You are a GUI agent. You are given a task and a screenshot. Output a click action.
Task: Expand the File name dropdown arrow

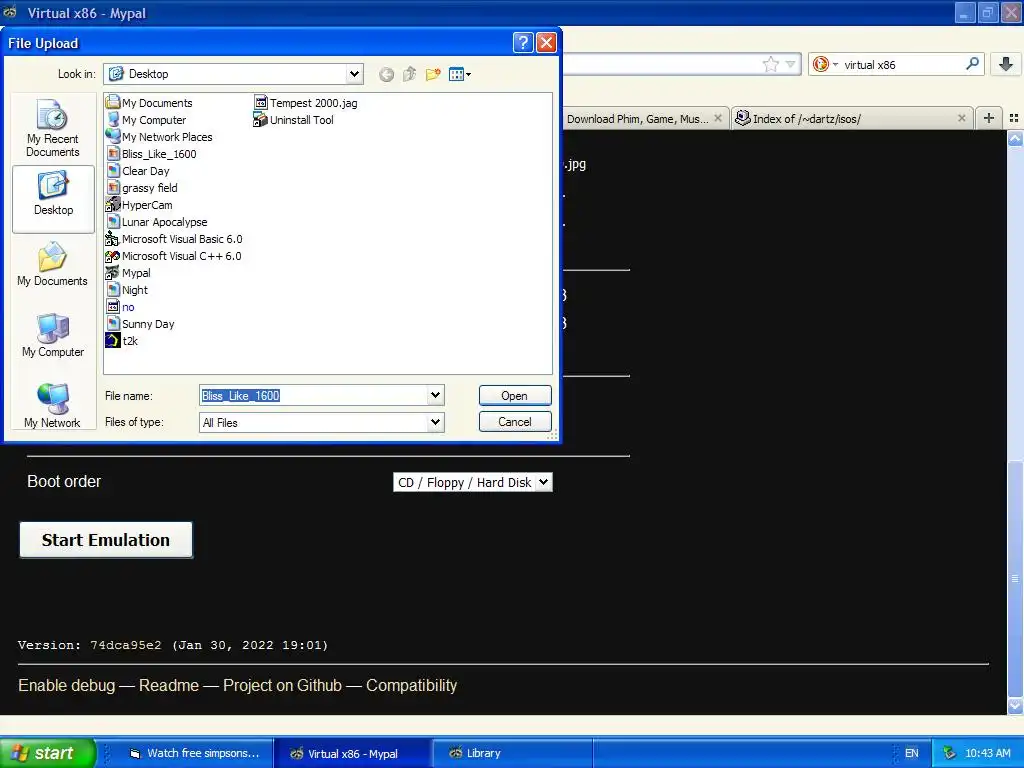point(436,395)
